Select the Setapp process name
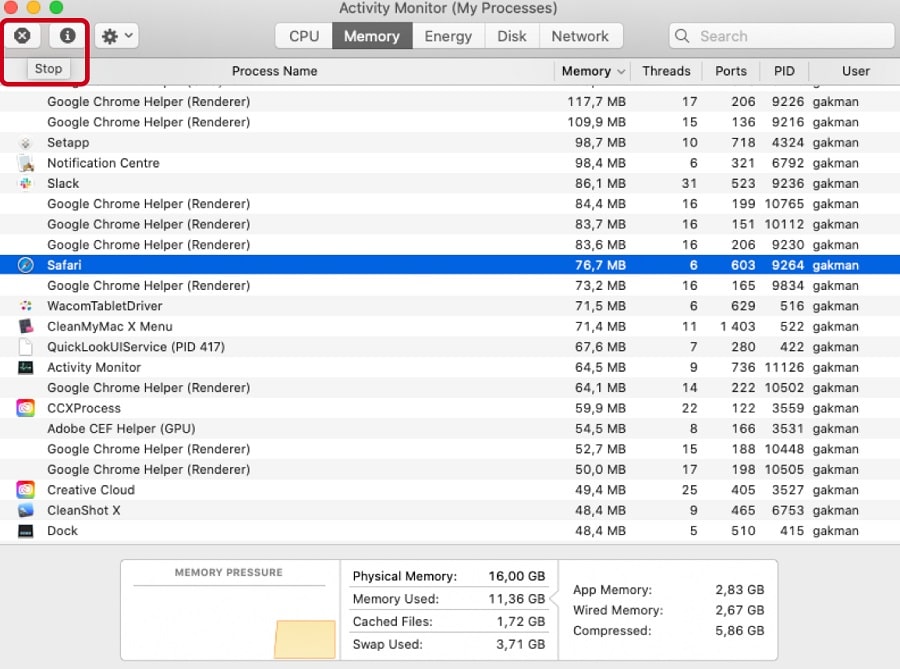Image resolution: width=900 pixels, height=669 pixels. pos(68,143)
